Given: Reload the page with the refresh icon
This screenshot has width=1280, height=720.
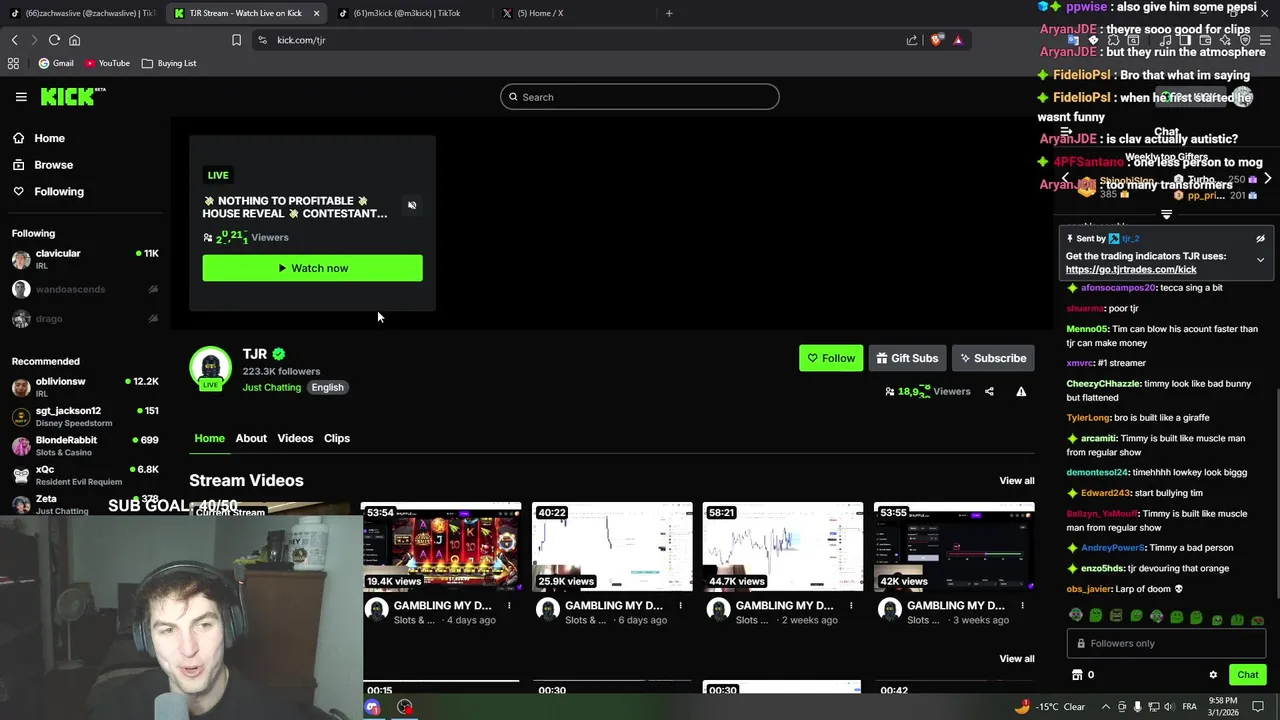Looking at the screenshot, I should tap(54, 40).
